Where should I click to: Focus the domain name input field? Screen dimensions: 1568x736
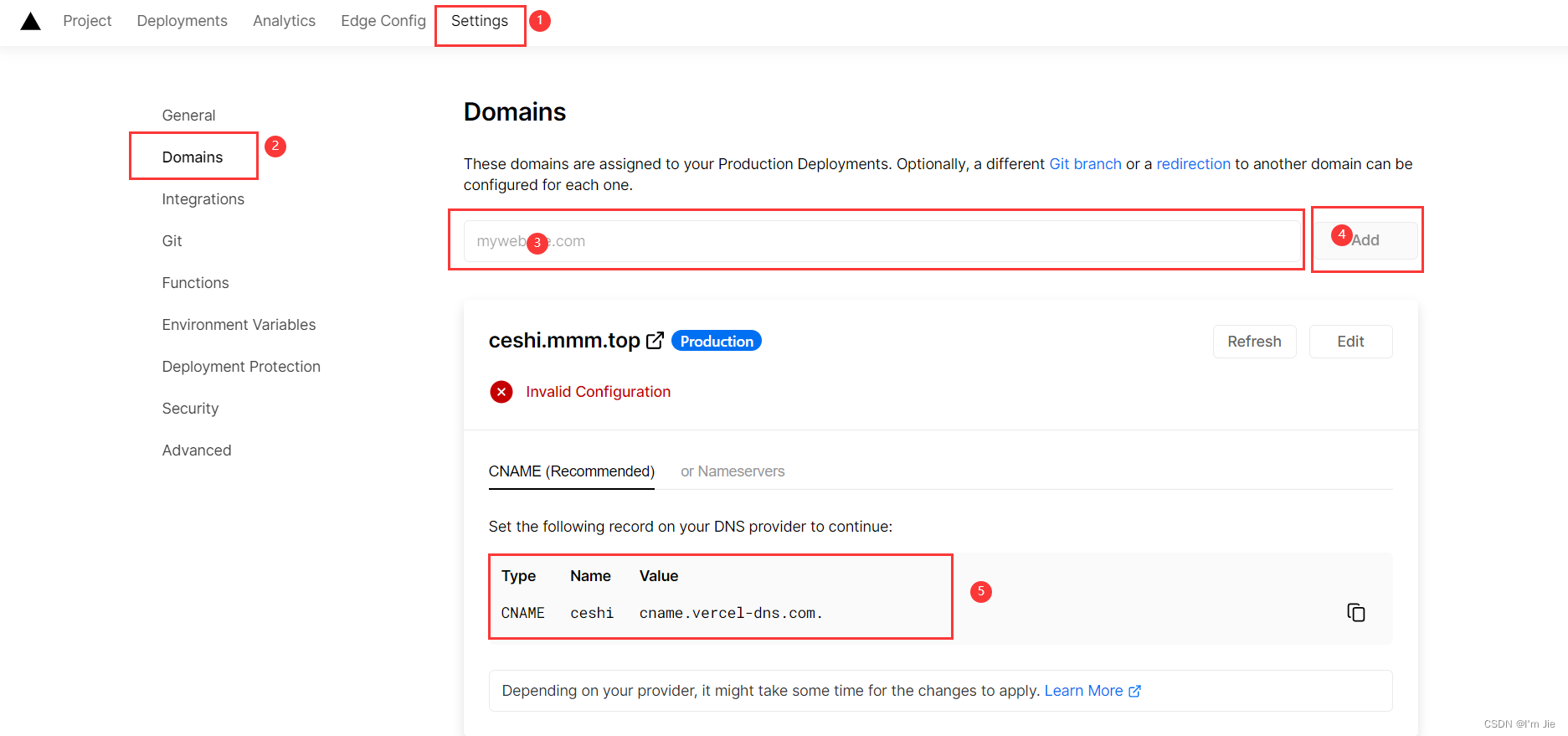882,241
